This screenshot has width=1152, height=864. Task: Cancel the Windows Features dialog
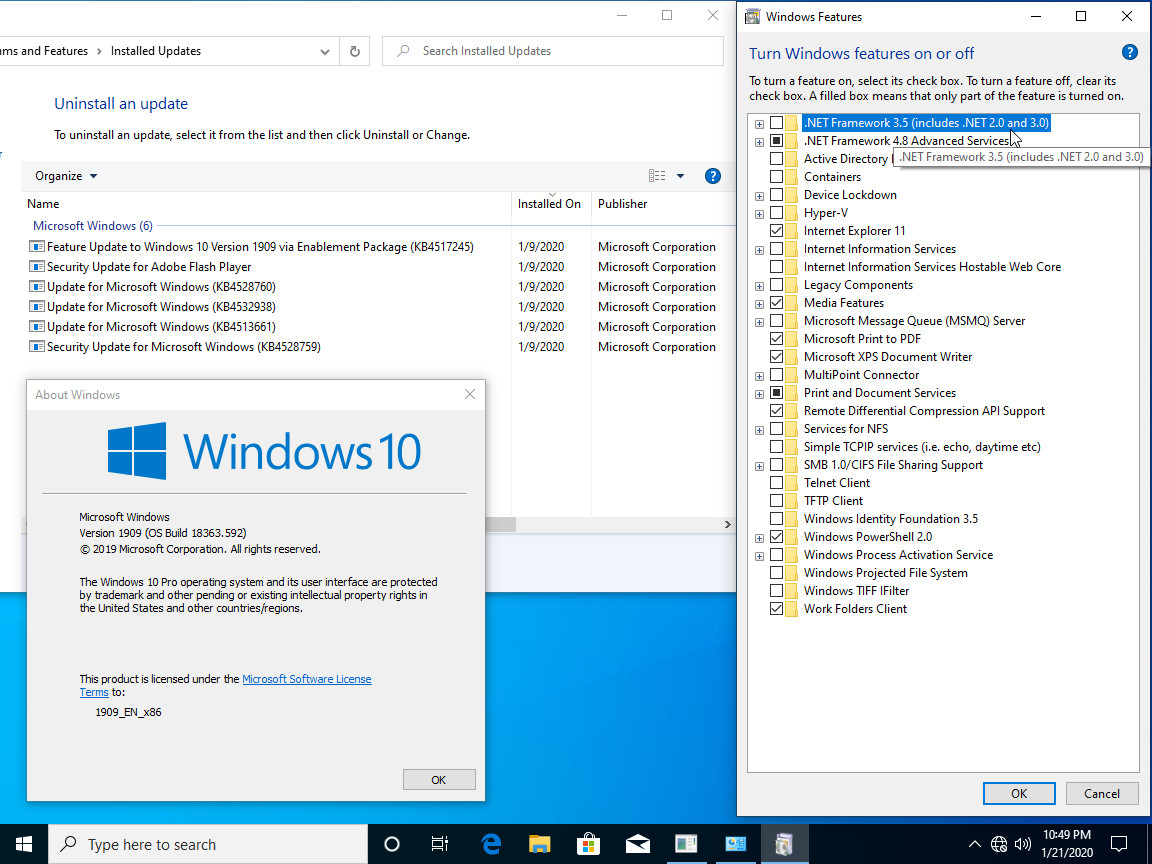pos(1102,793)
